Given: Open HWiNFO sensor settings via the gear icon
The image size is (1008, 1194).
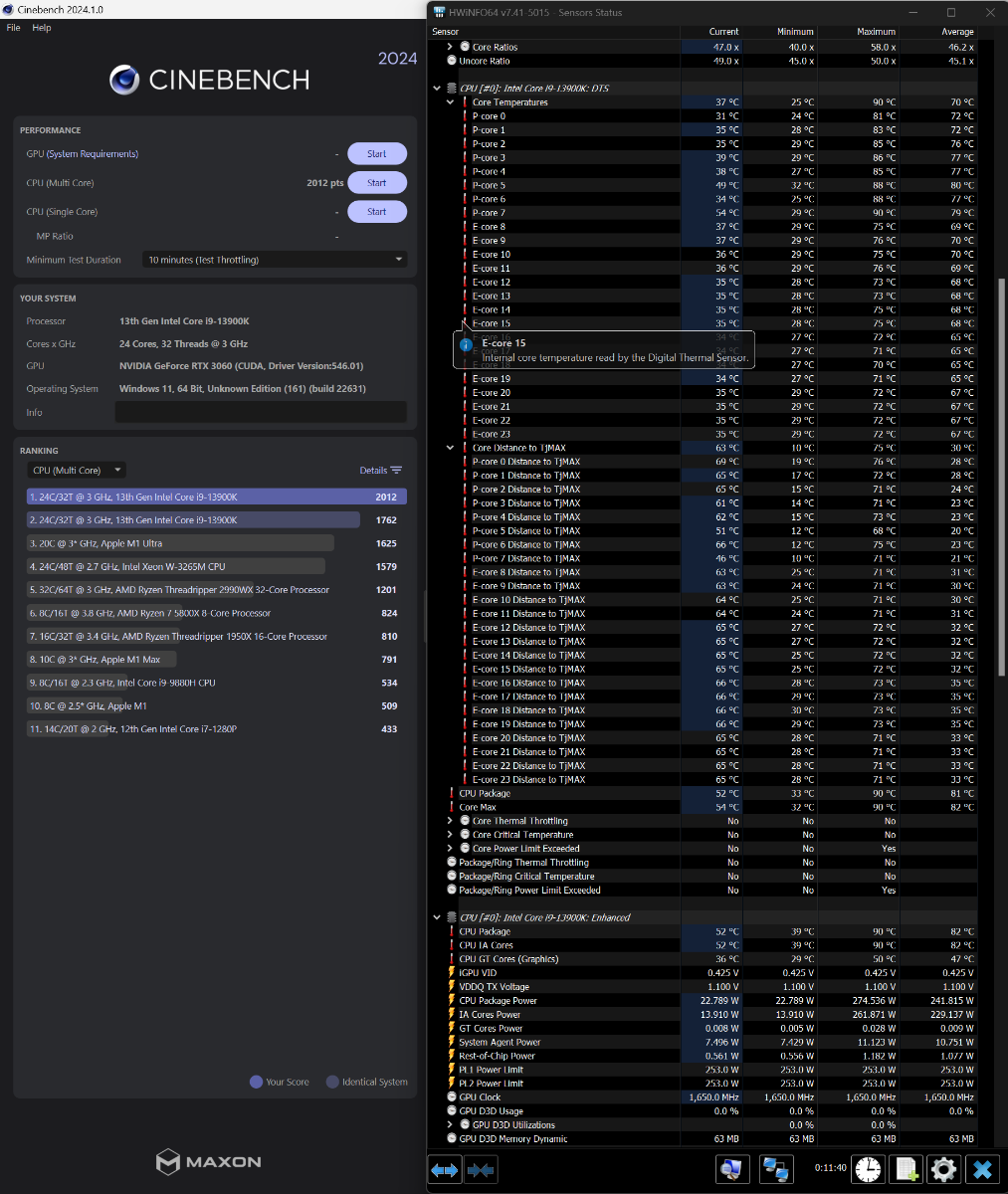Looking at the screenshot, I should (x=944, y=1169).
